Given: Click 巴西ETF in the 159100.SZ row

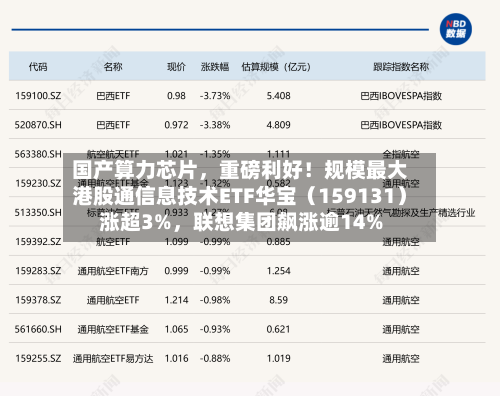Looking at the screenshot, I should click(x=113, y=96).
